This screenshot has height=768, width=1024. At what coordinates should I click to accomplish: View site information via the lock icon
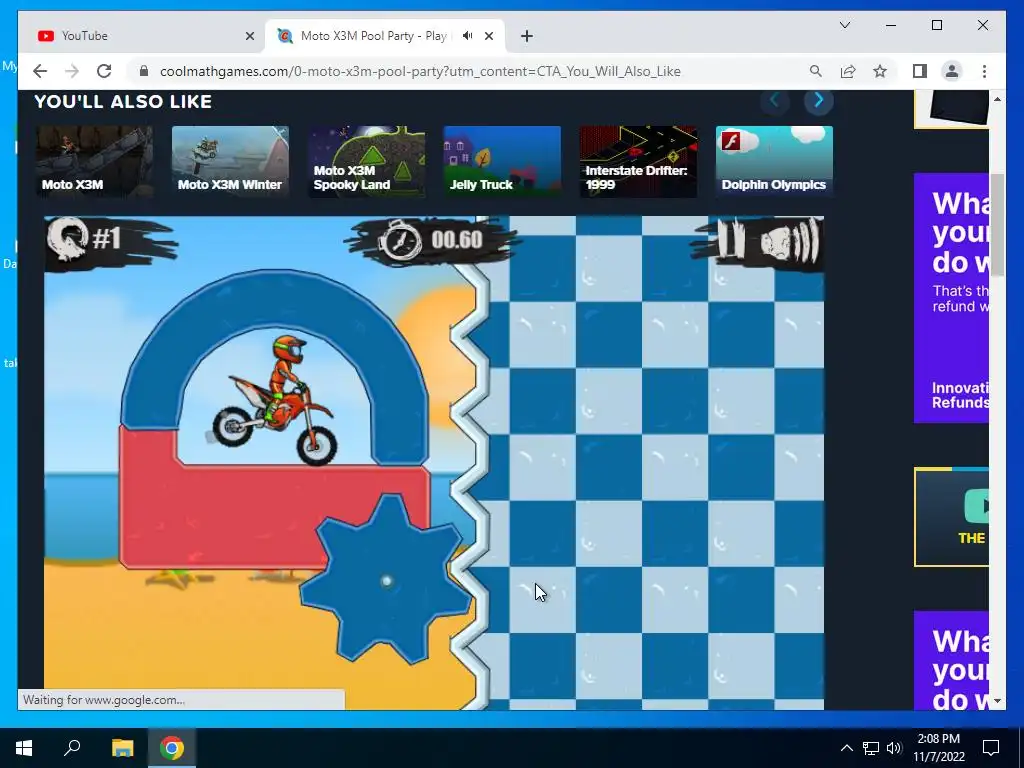click(x=144, y=71)
